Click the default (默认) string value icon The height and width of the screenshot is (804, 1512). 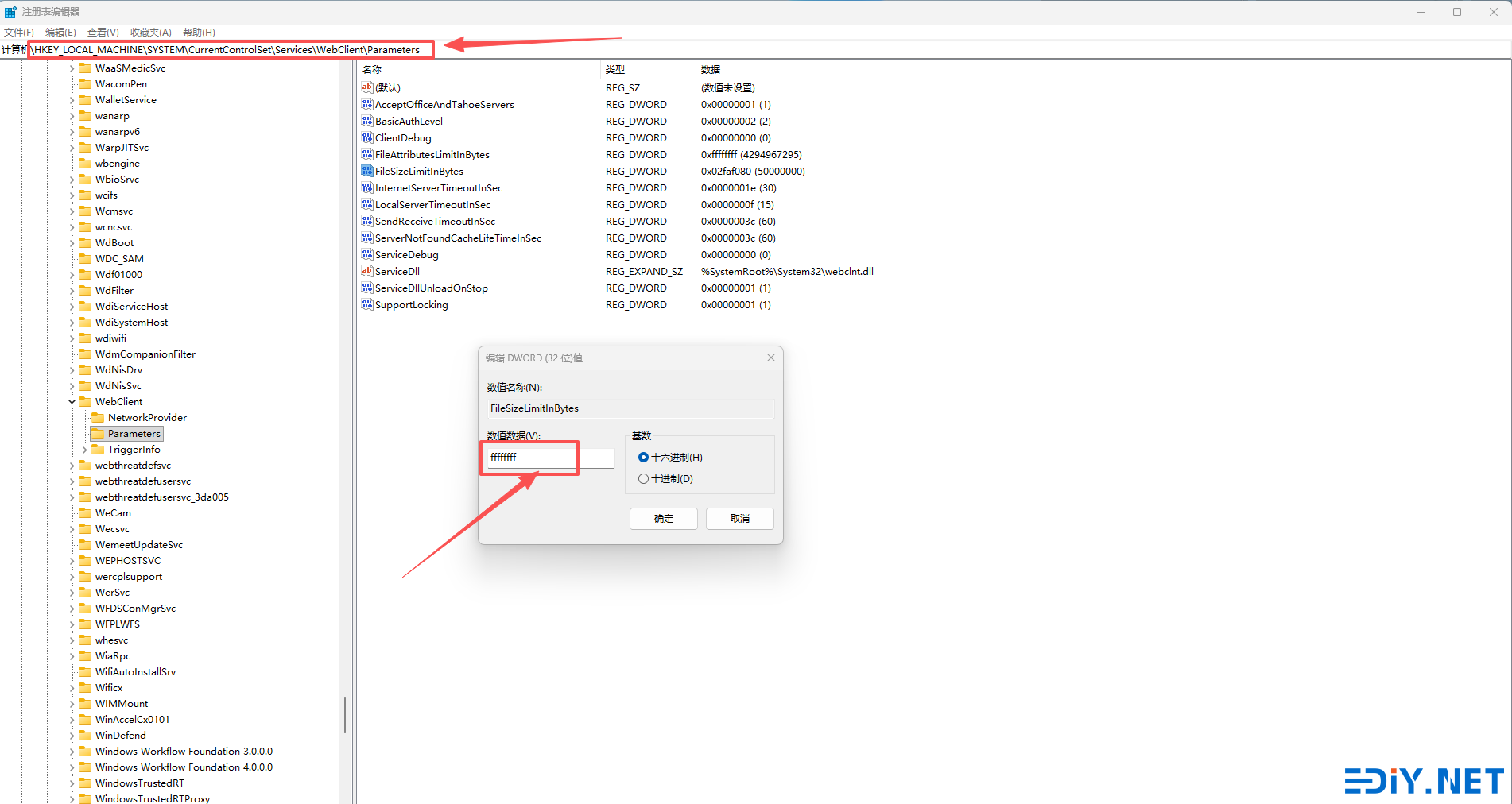[366, 87]
